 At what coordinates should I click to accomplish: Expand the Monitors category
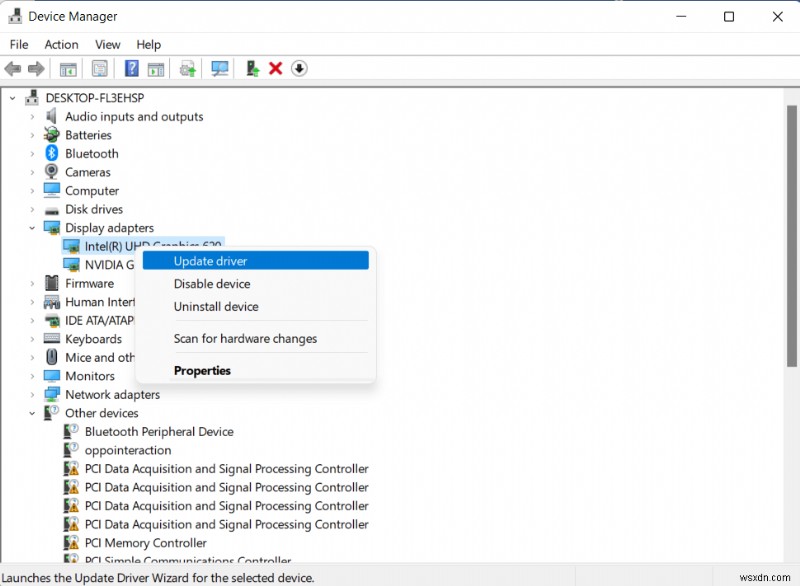pos(32,375)
